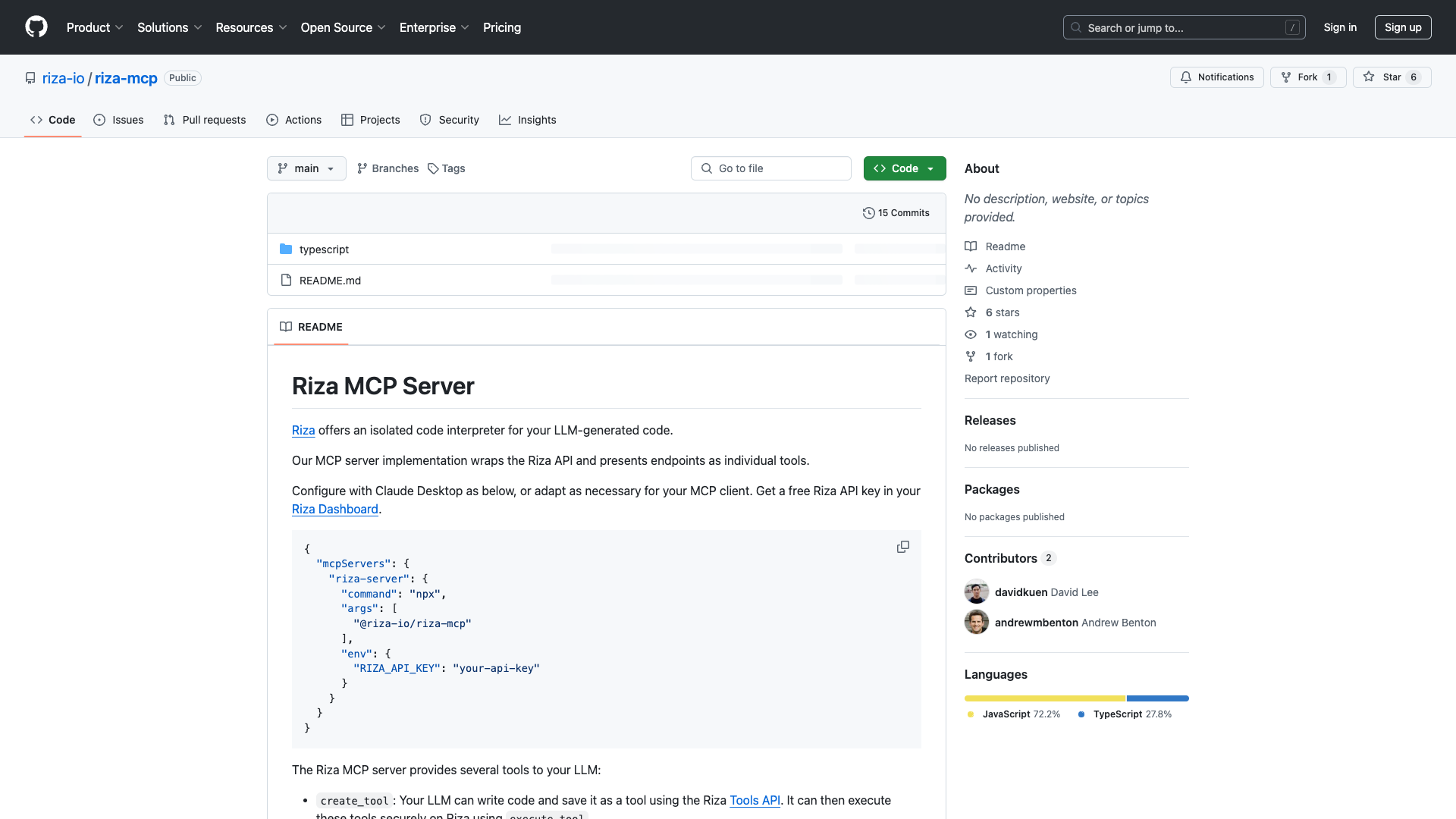The image size is (1456, 819).
Task: Click the Readme book icon in About
Action: (971, 246)
